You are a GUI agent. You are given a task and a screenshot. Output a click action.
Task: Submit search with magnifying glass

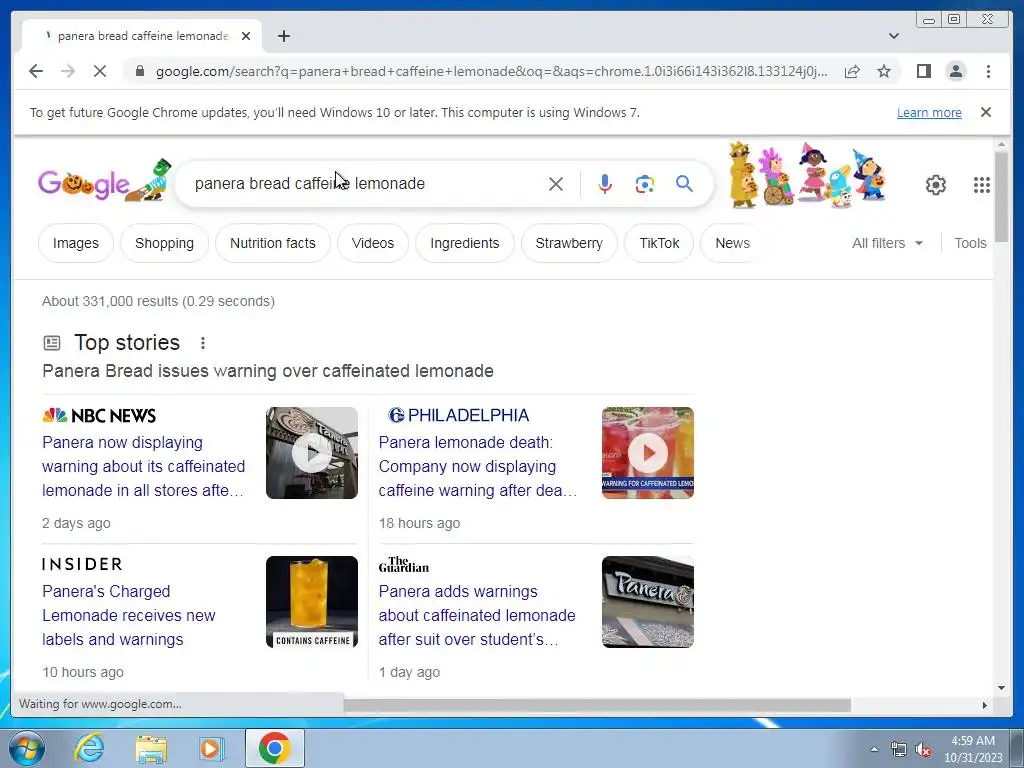tap(684, 184)
